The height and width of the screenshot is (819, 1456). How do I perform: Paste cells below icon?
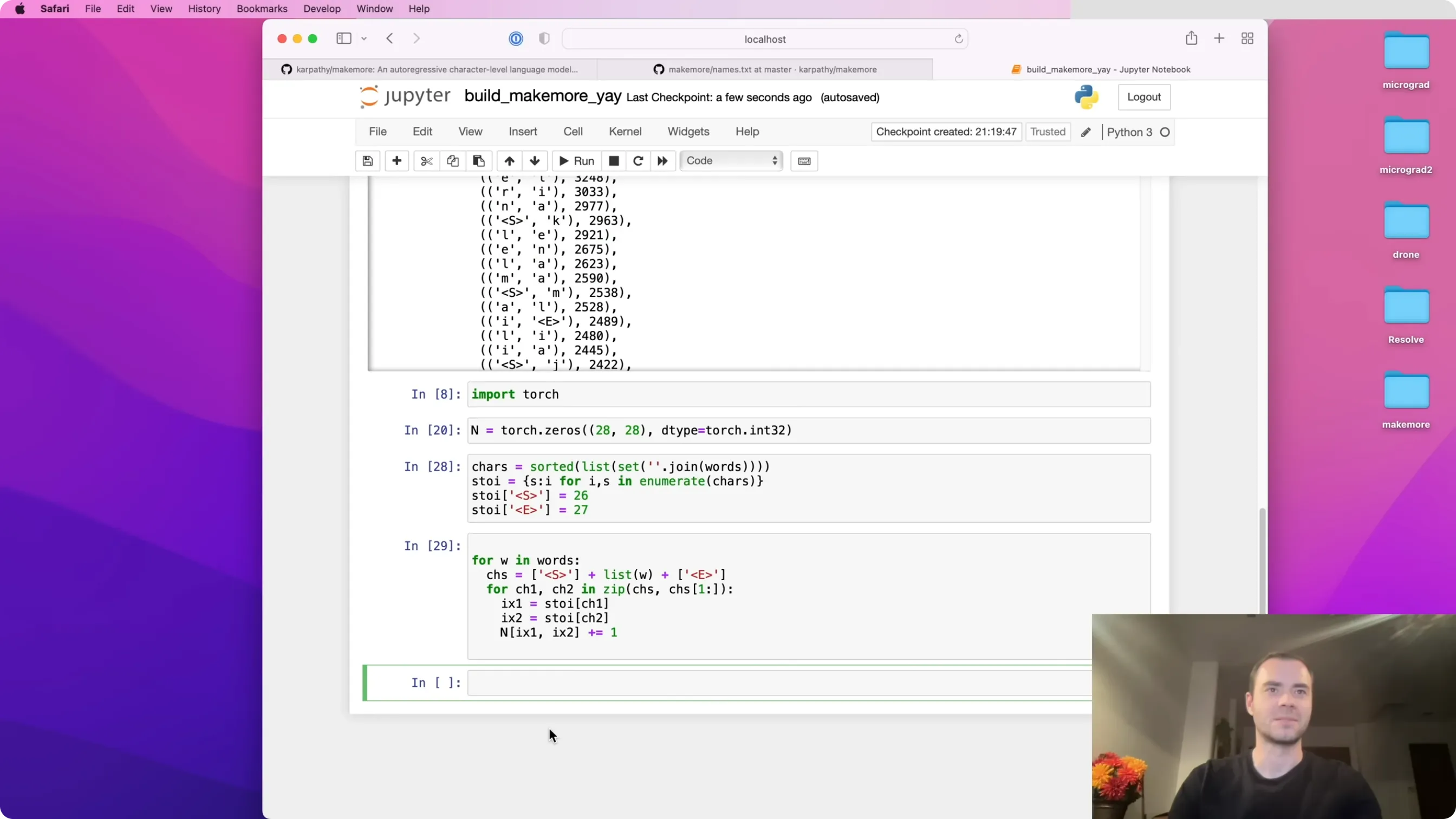(x=478, y=161)
